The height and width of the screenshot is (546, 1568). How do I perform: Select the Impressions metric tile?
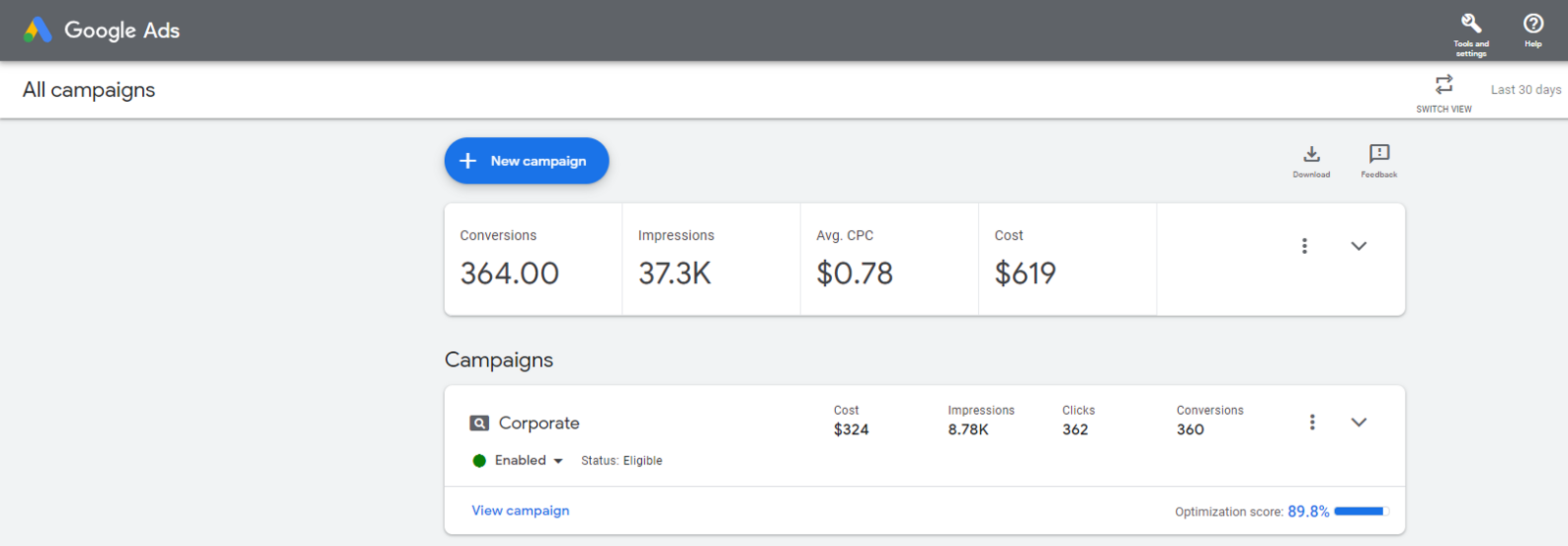point(711,260)
